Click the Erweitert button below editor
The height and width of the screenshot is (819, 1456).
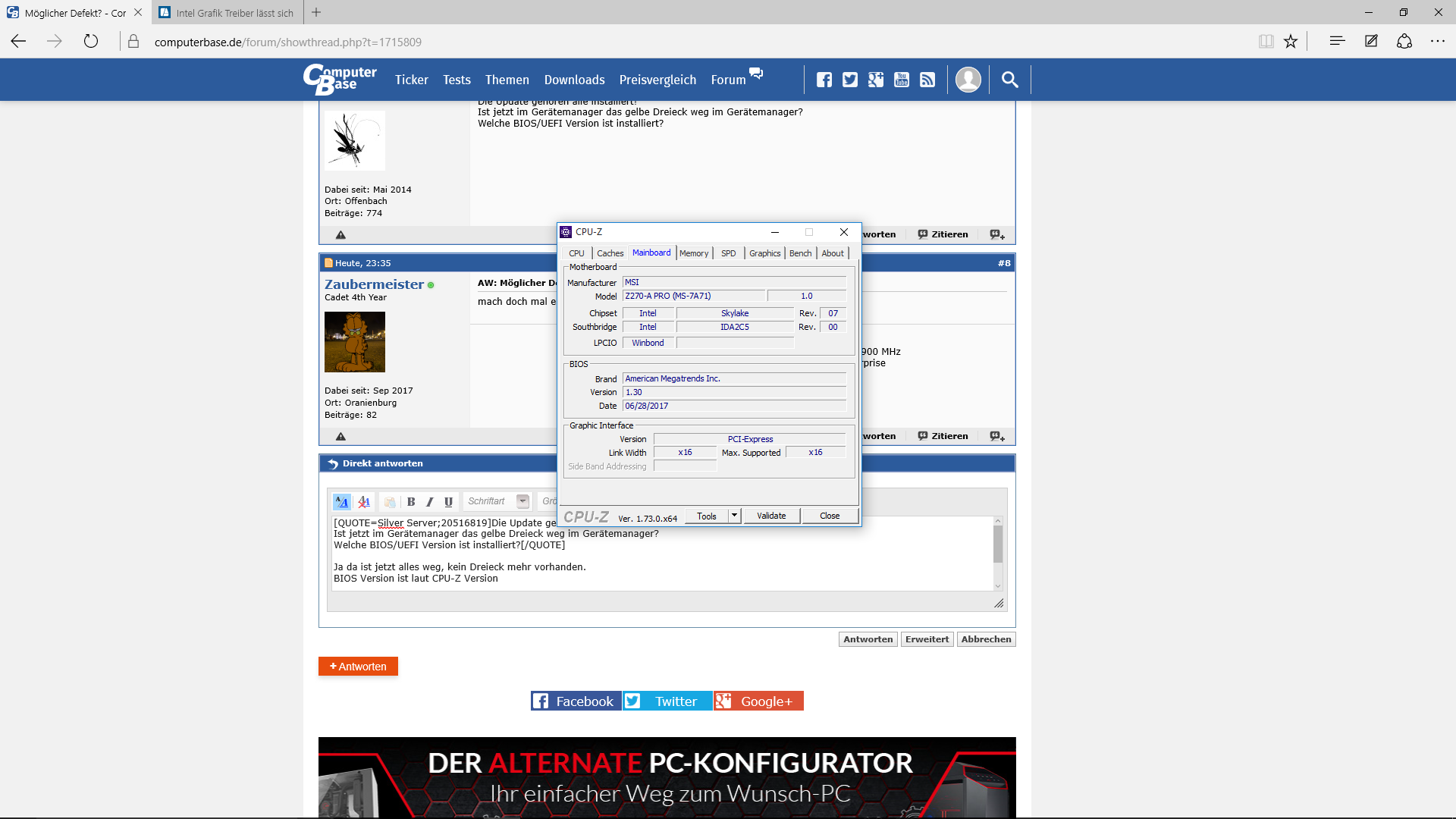click(927, 639)
